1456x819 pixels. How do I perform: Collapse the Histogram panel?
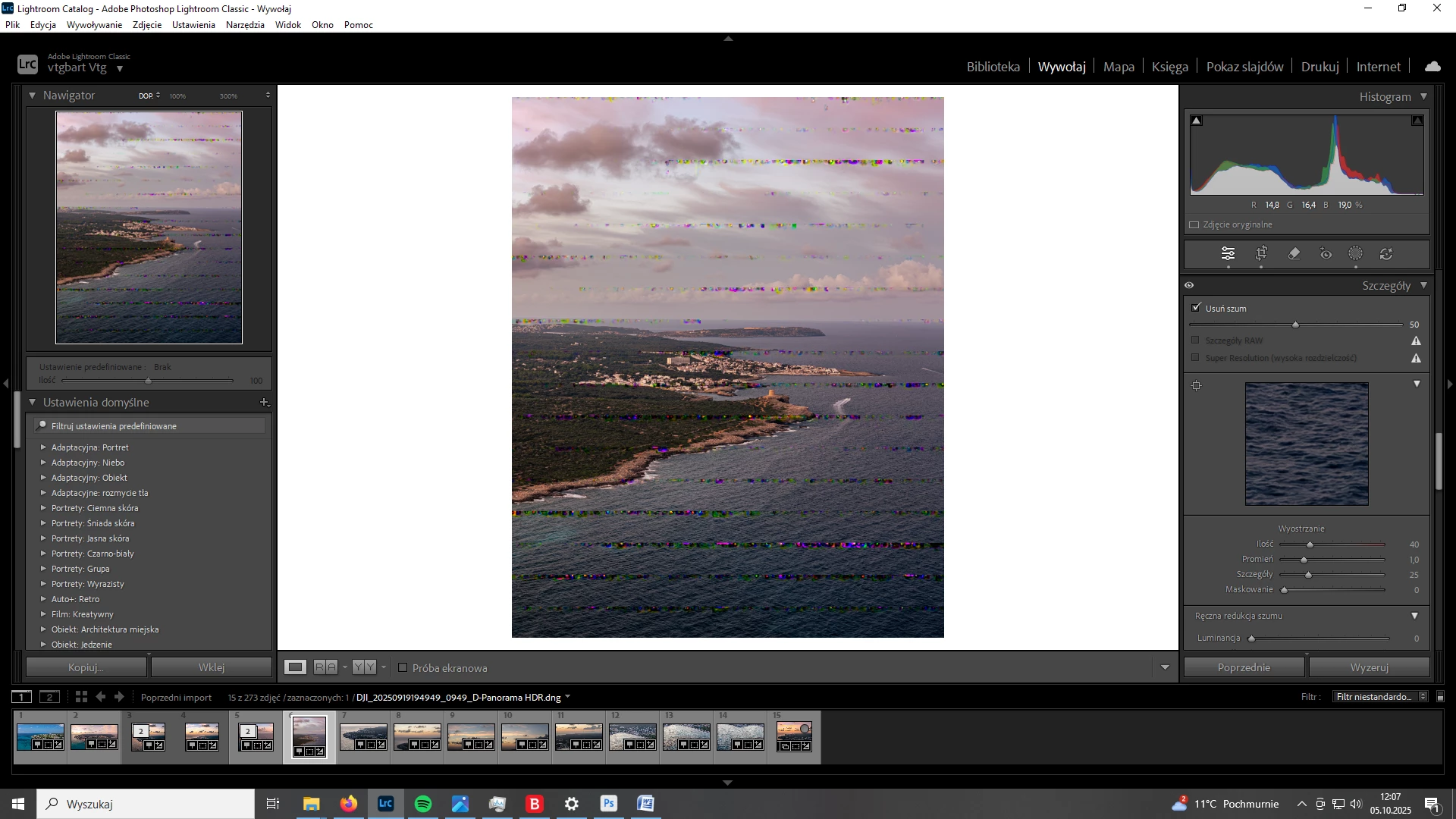(1423, 97)
